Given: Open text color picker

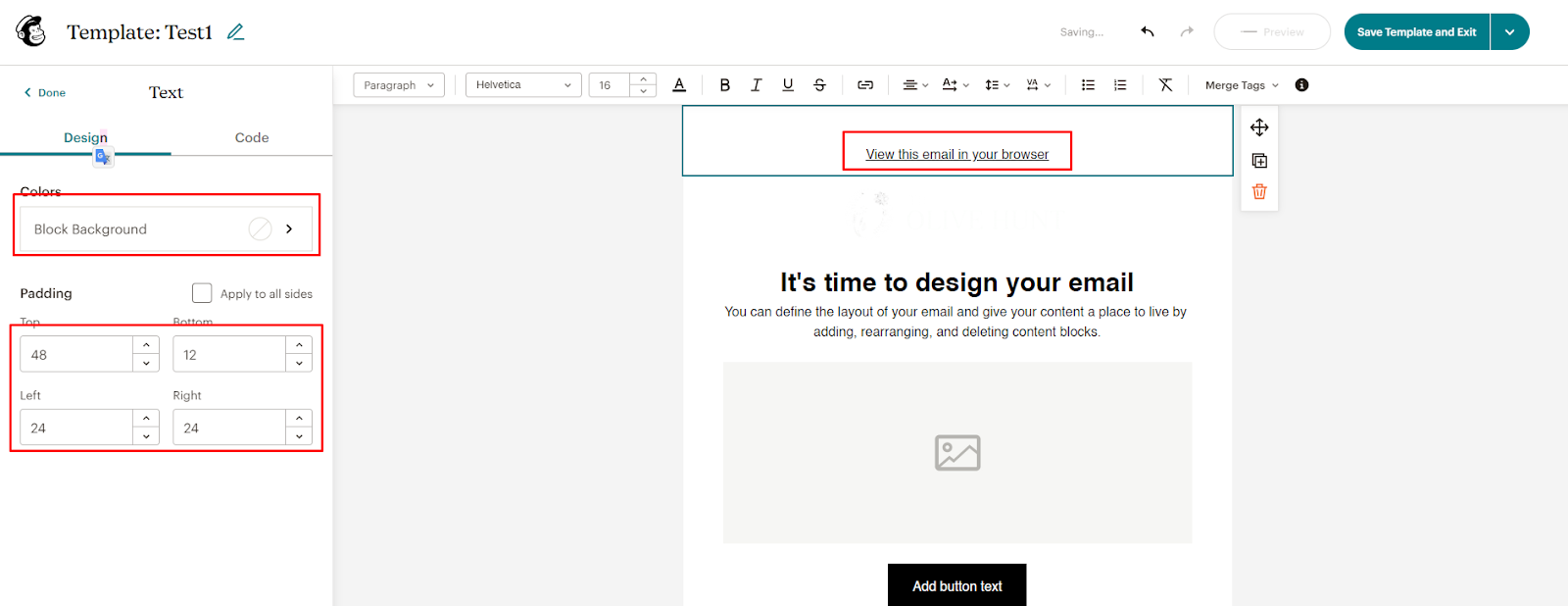Looking at the screenshot, I should 679,85.
